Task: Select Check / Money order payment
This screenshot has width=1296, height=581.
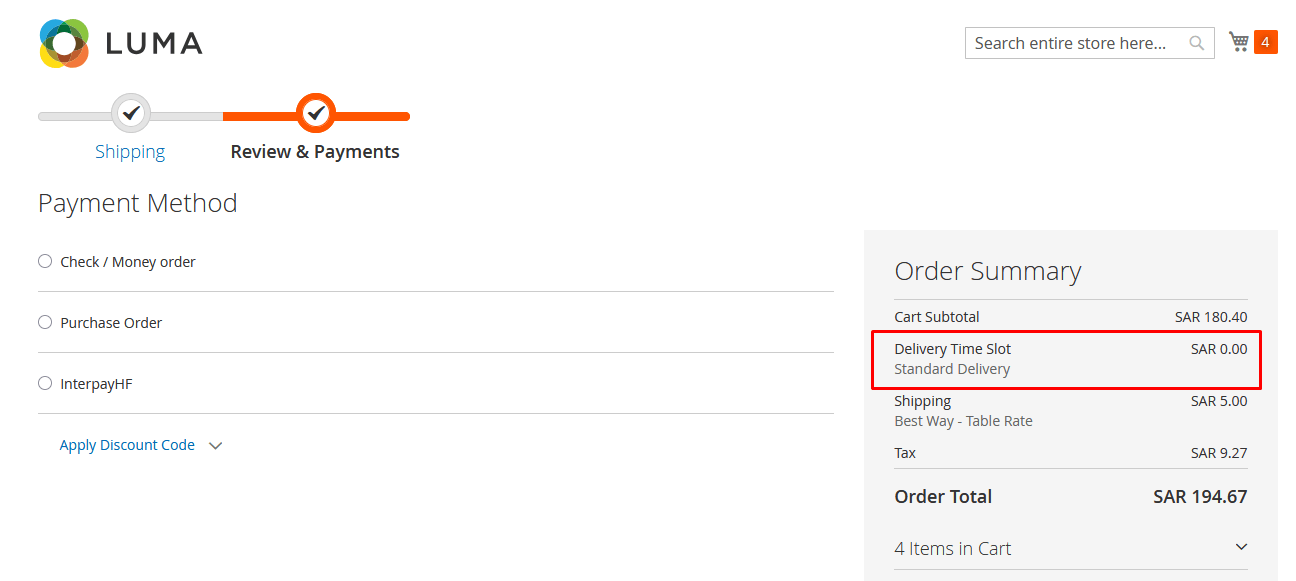Action: (x=45, y=262)
